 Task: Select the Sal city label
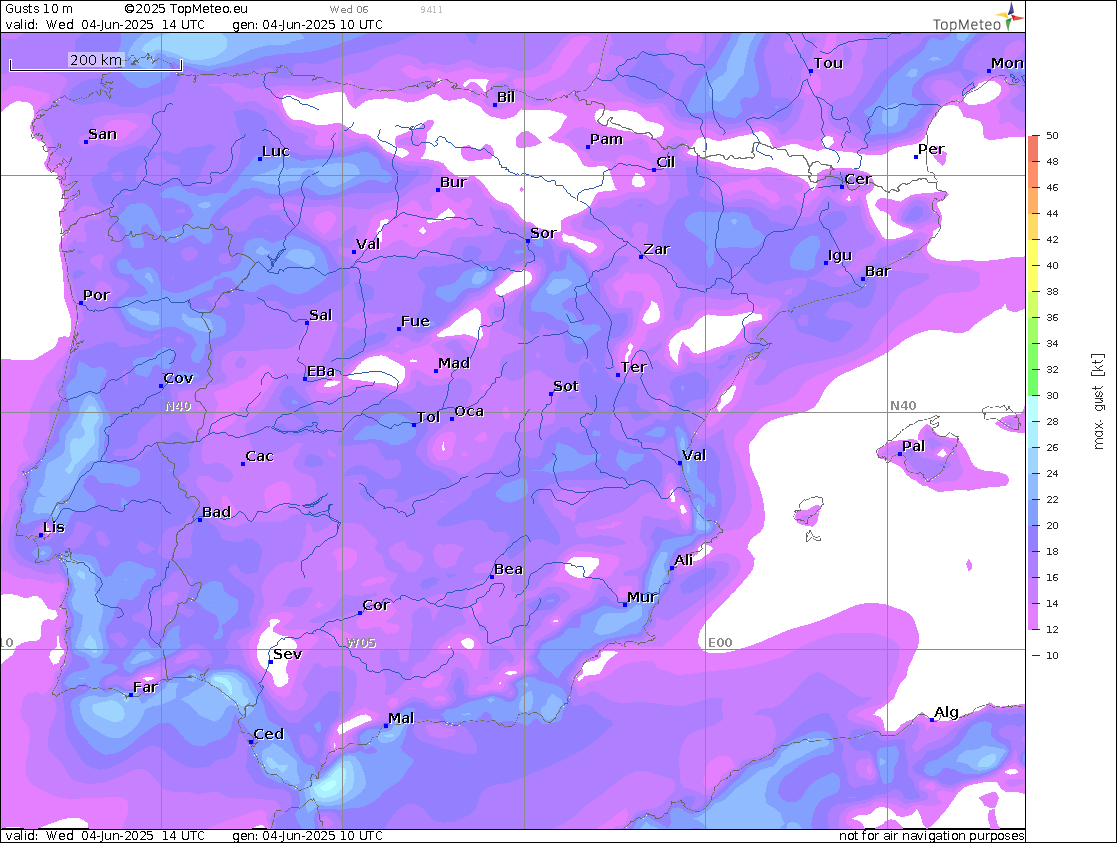tap(321, 314)
